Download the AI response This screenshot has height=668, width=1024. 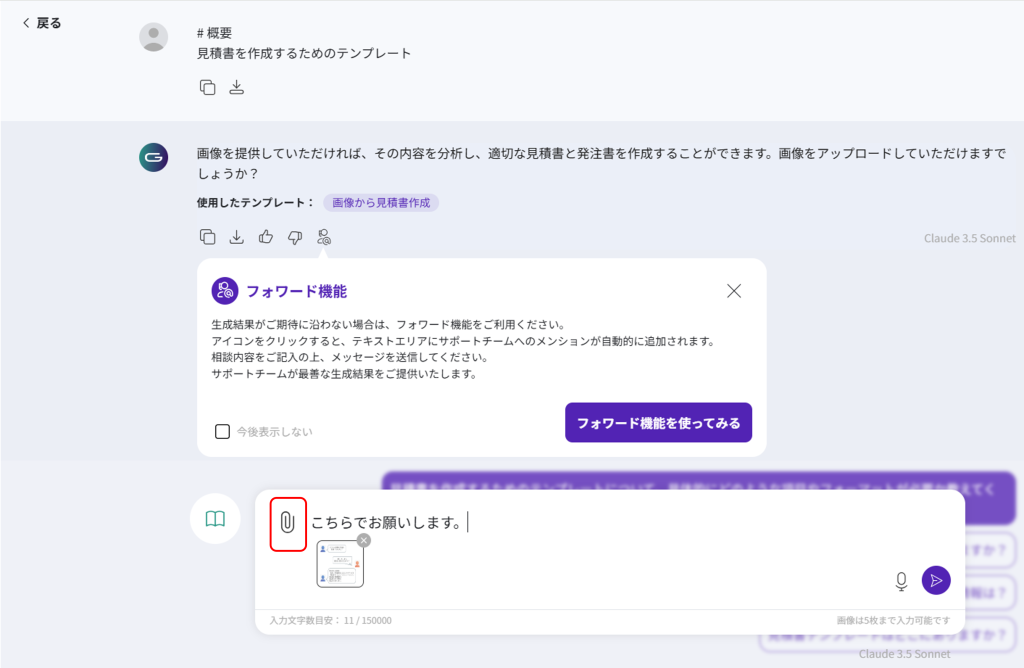tap(237, 237)
